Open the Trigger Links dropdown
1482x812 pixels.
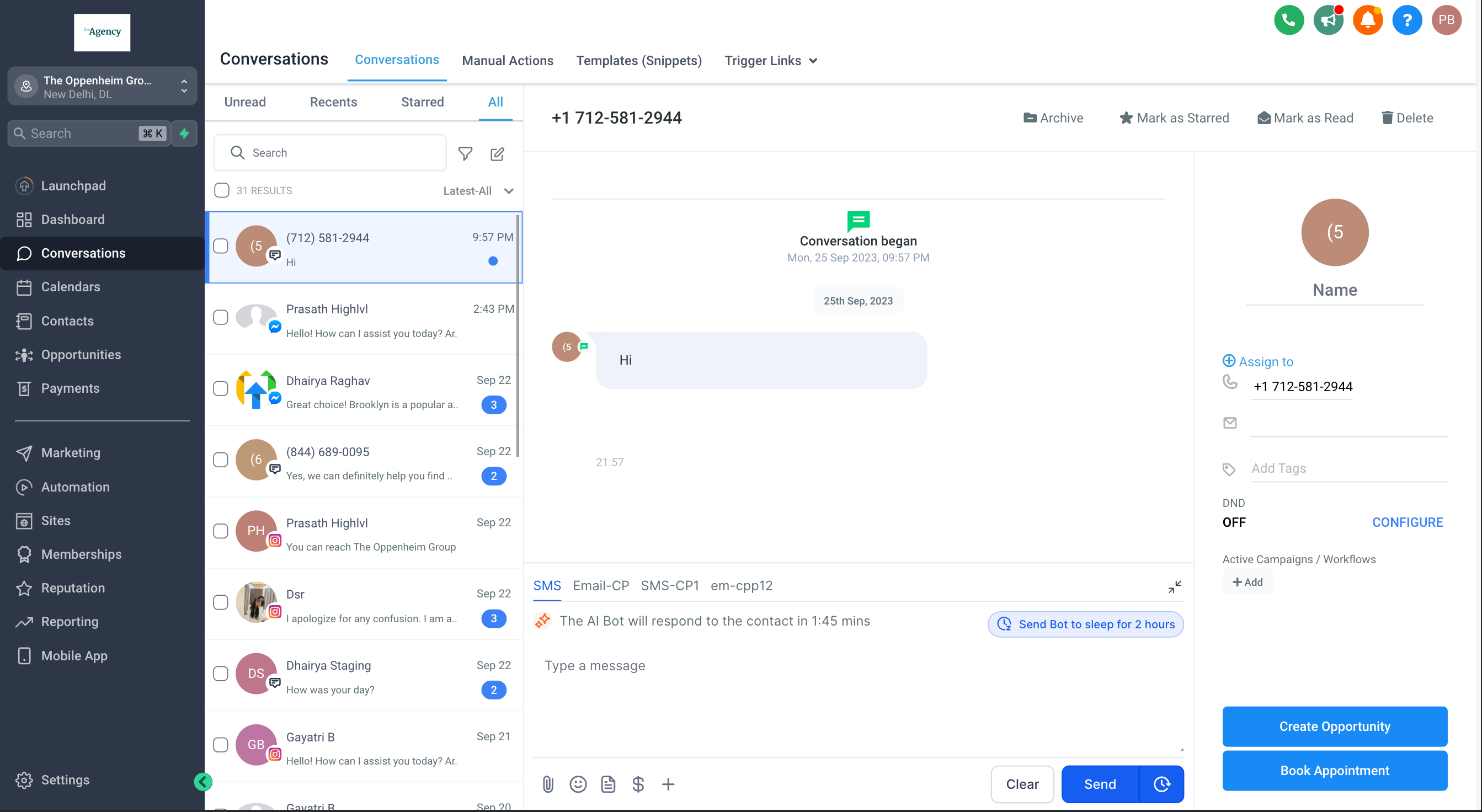click(x=771, y=60)
